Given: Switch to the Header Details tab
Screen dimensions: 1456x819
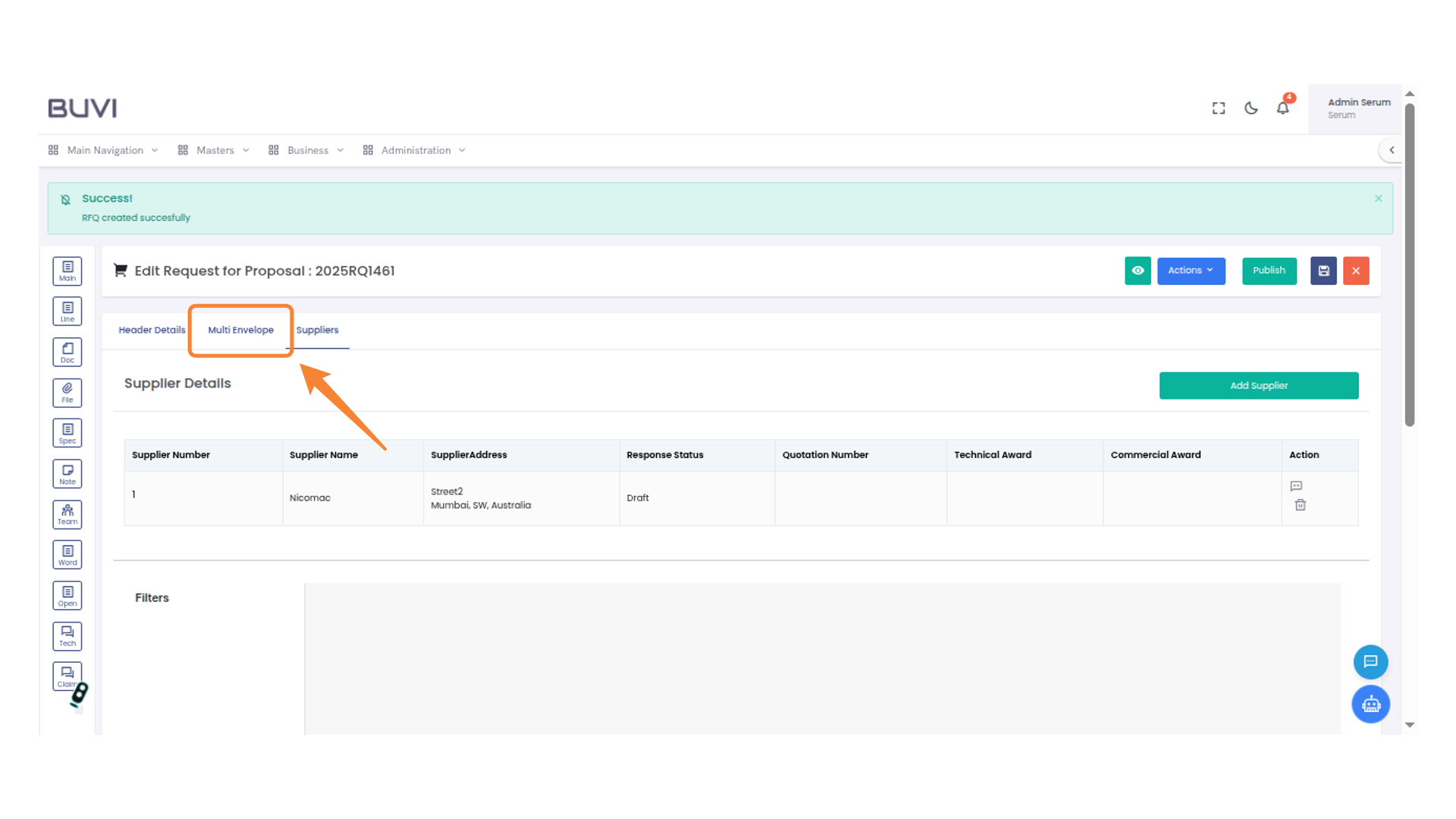Looking at the screenshot, I should point(152,330).
